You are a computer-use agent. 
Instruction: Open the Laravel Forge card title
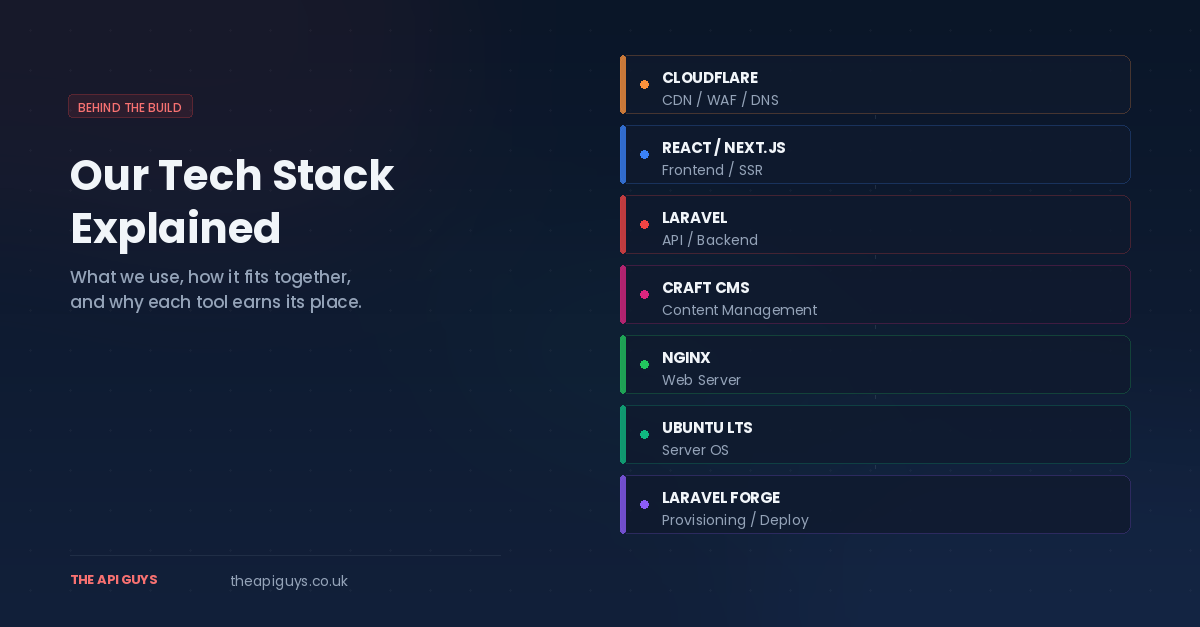tap(721, 498)
